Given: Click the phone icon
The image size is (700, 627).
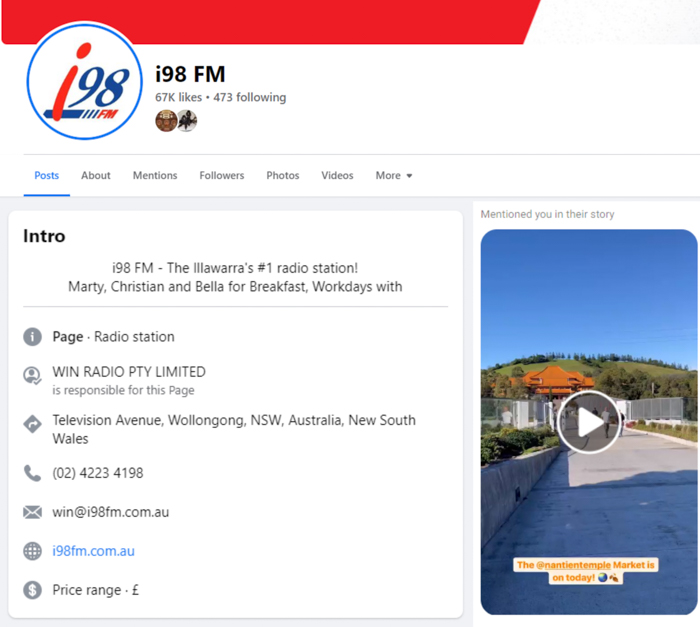Looking at the screenshot, I should pyautogui.click(x=33, y=473).
